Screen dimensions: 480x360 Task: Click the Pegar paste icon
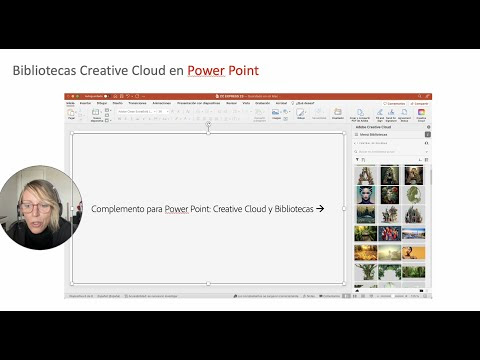(71, 114)
